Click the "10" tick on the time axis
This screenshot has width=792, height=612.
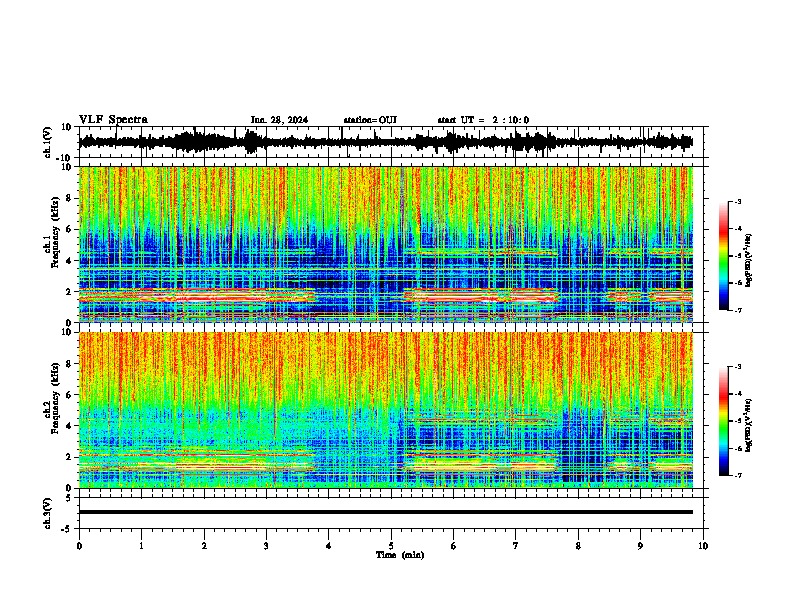point(703,546)
